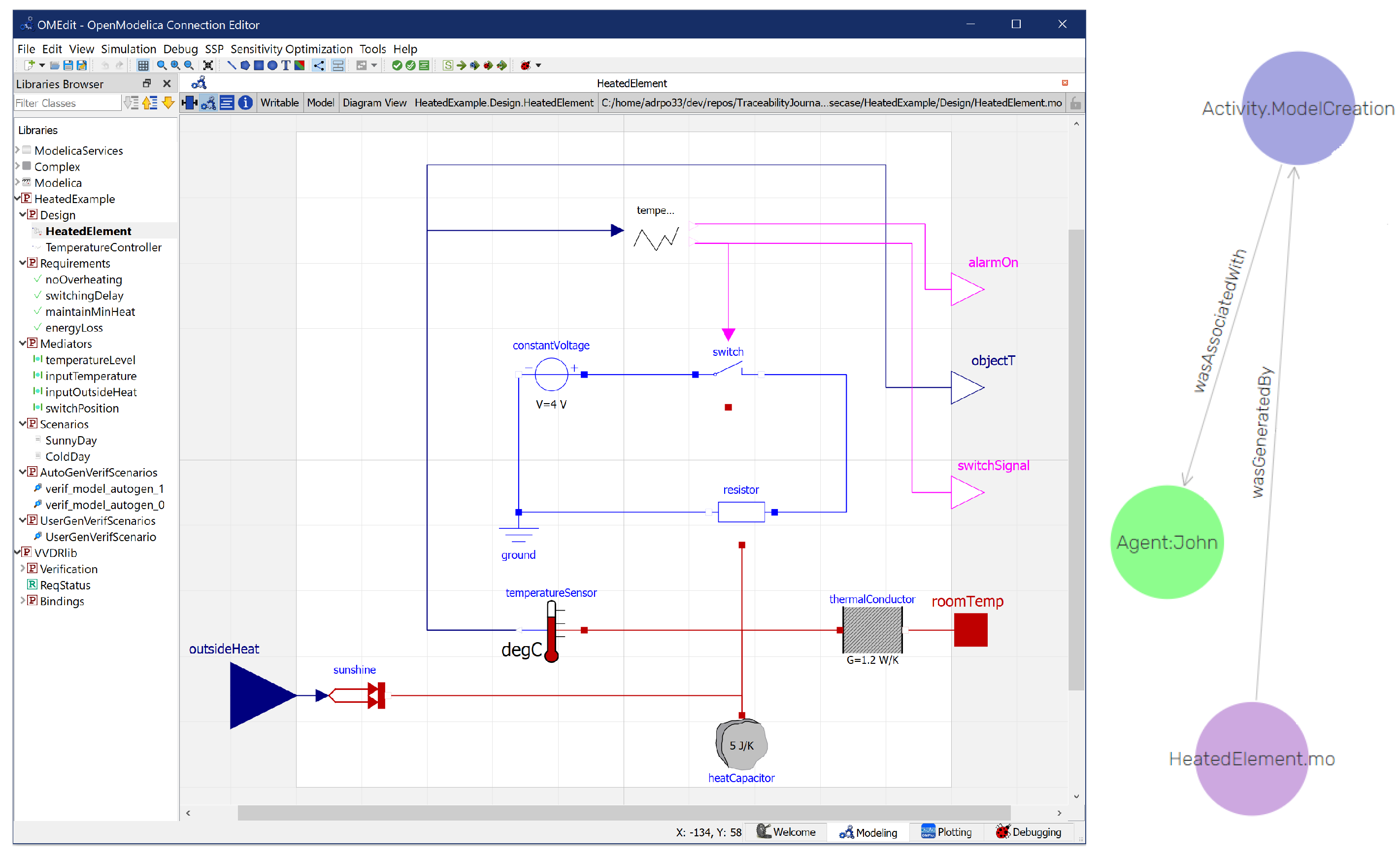Toggle the Icon View button

(190, 103)
